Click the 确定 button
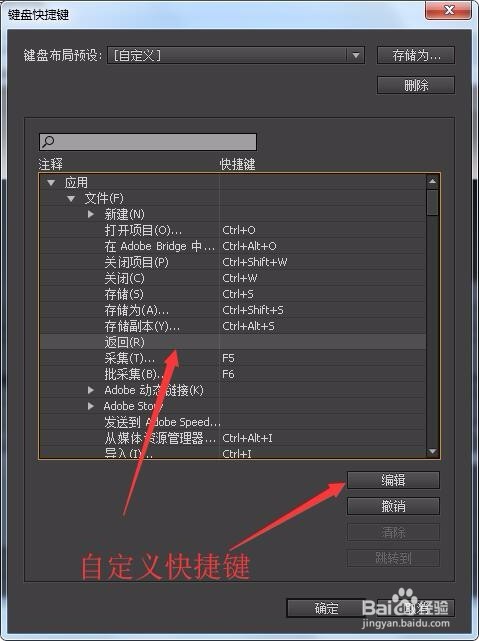 [x=326, y=608]
